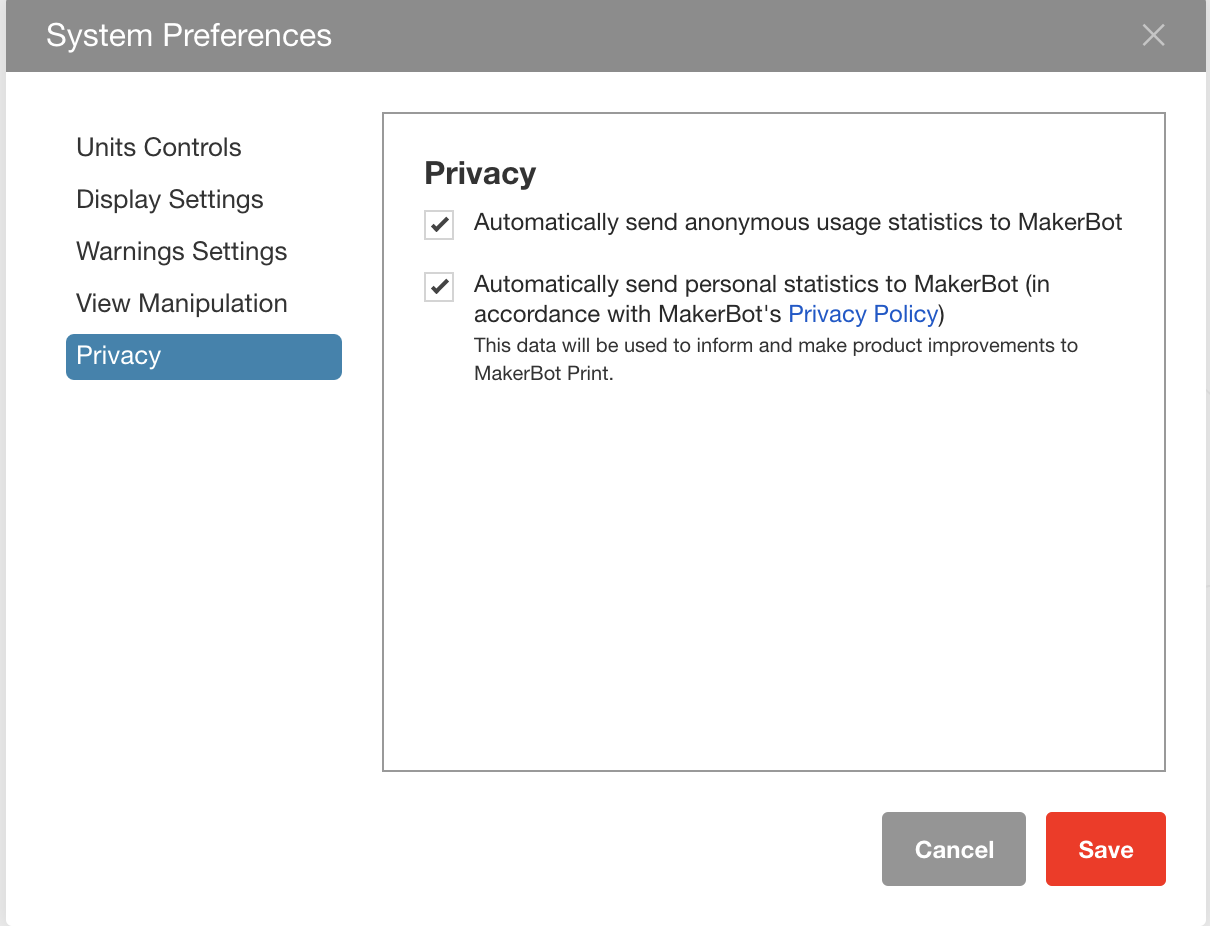The image size is (1210, 926).
Task: Select the highlighted Privacy sidebar item
Action: [203, 356]
